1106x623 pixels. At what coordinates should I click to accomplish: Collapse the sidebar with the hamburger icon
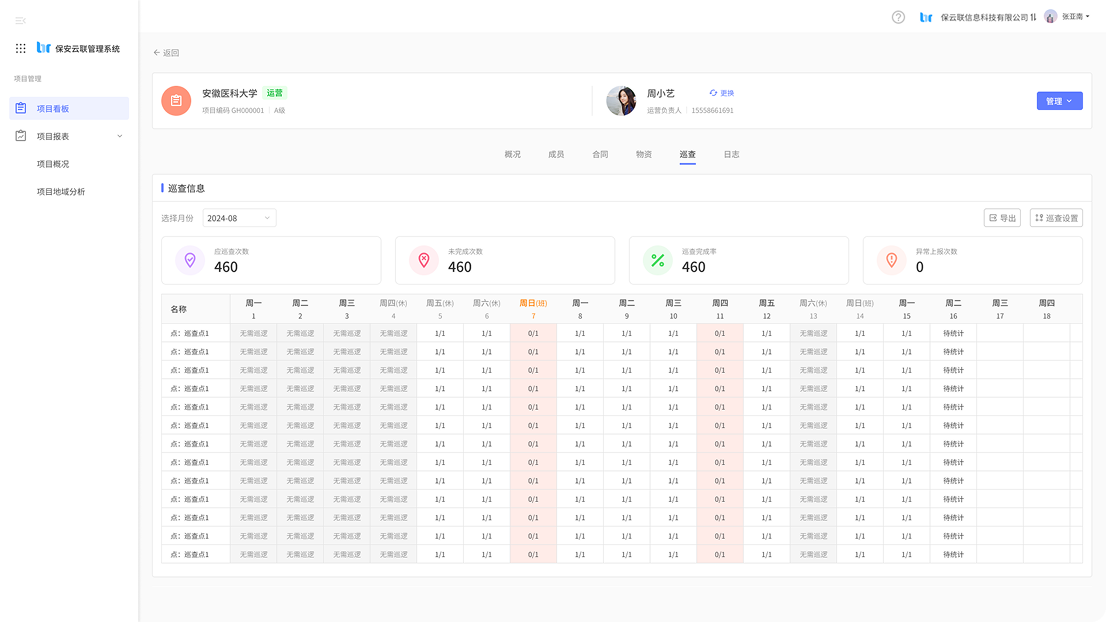pos(20,20)
